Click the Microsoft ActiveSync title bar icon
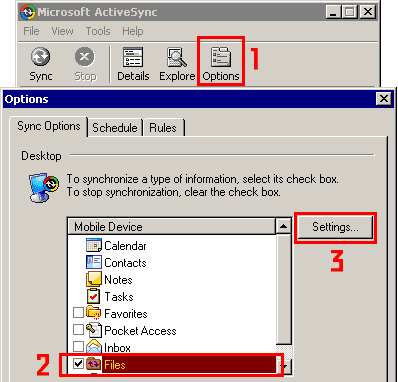 click(x=28, y=12)
